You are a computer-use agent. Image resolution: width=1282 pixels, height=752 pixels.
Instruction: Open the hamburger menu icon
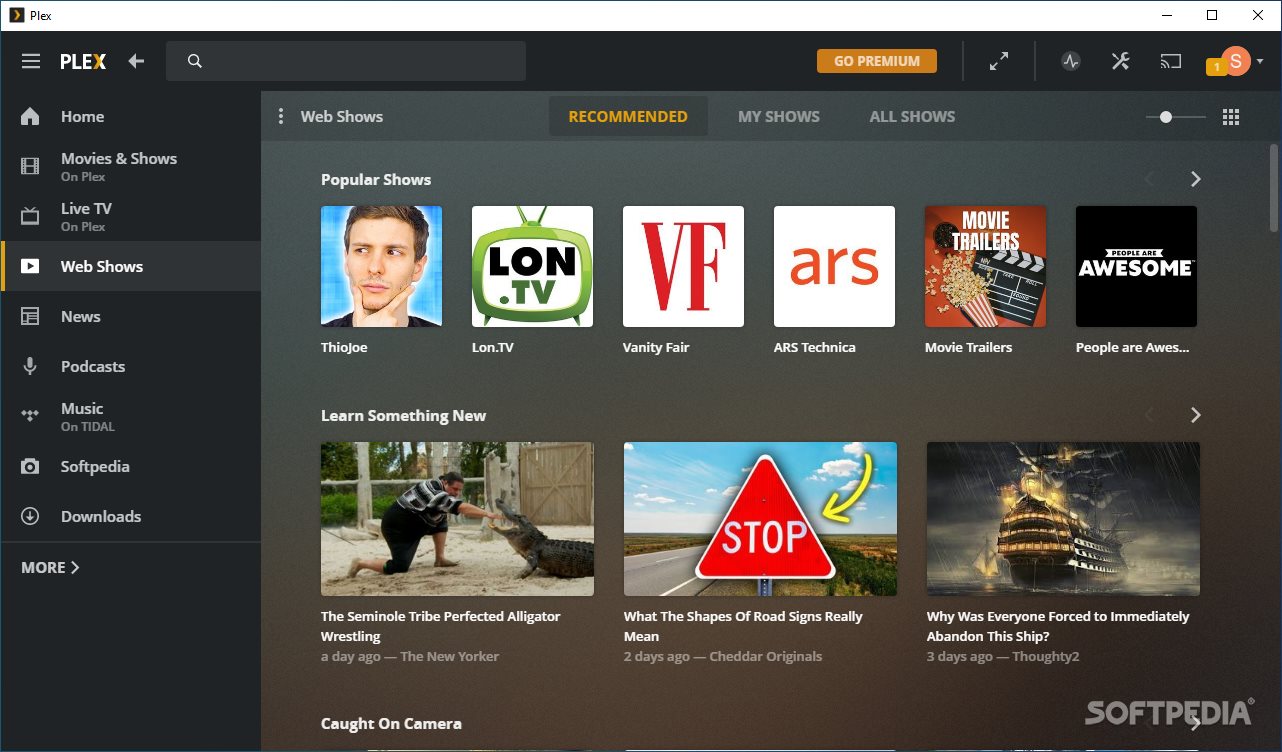tap(31, 61)
